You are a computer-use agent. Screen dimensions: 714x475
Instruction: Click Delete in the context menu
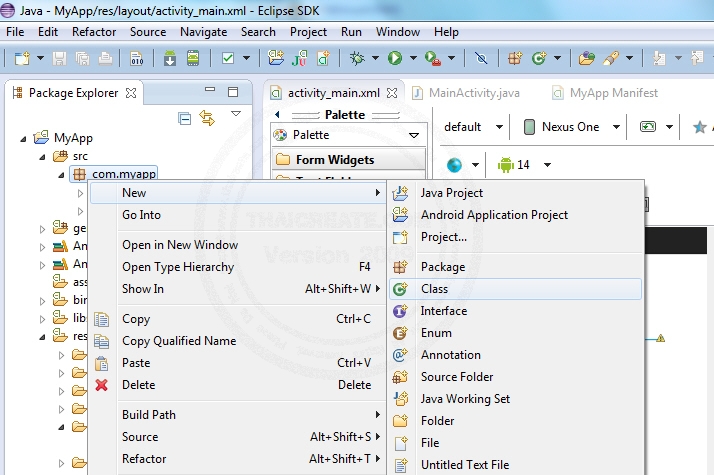point(237,385)
